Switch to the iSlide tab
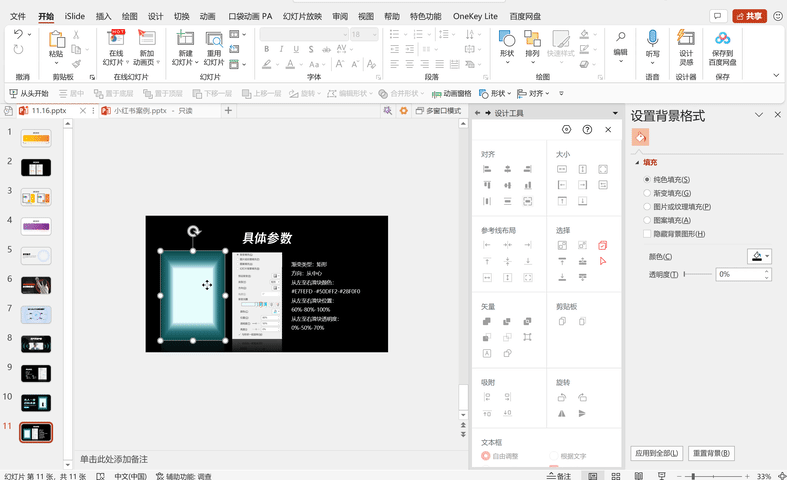The height and width of the screenshot is (480, 787). (74, 16)
